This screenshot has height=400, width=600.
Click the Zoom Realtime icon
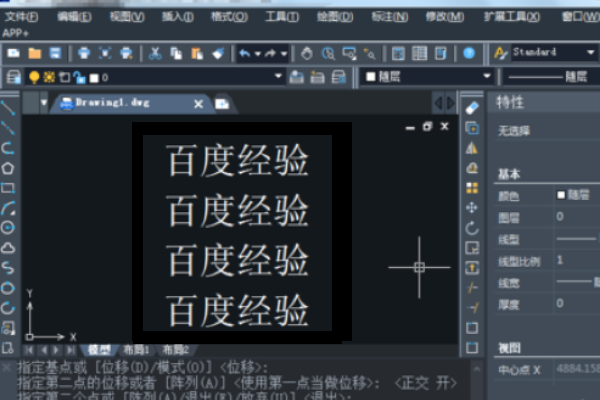[328, 54]
